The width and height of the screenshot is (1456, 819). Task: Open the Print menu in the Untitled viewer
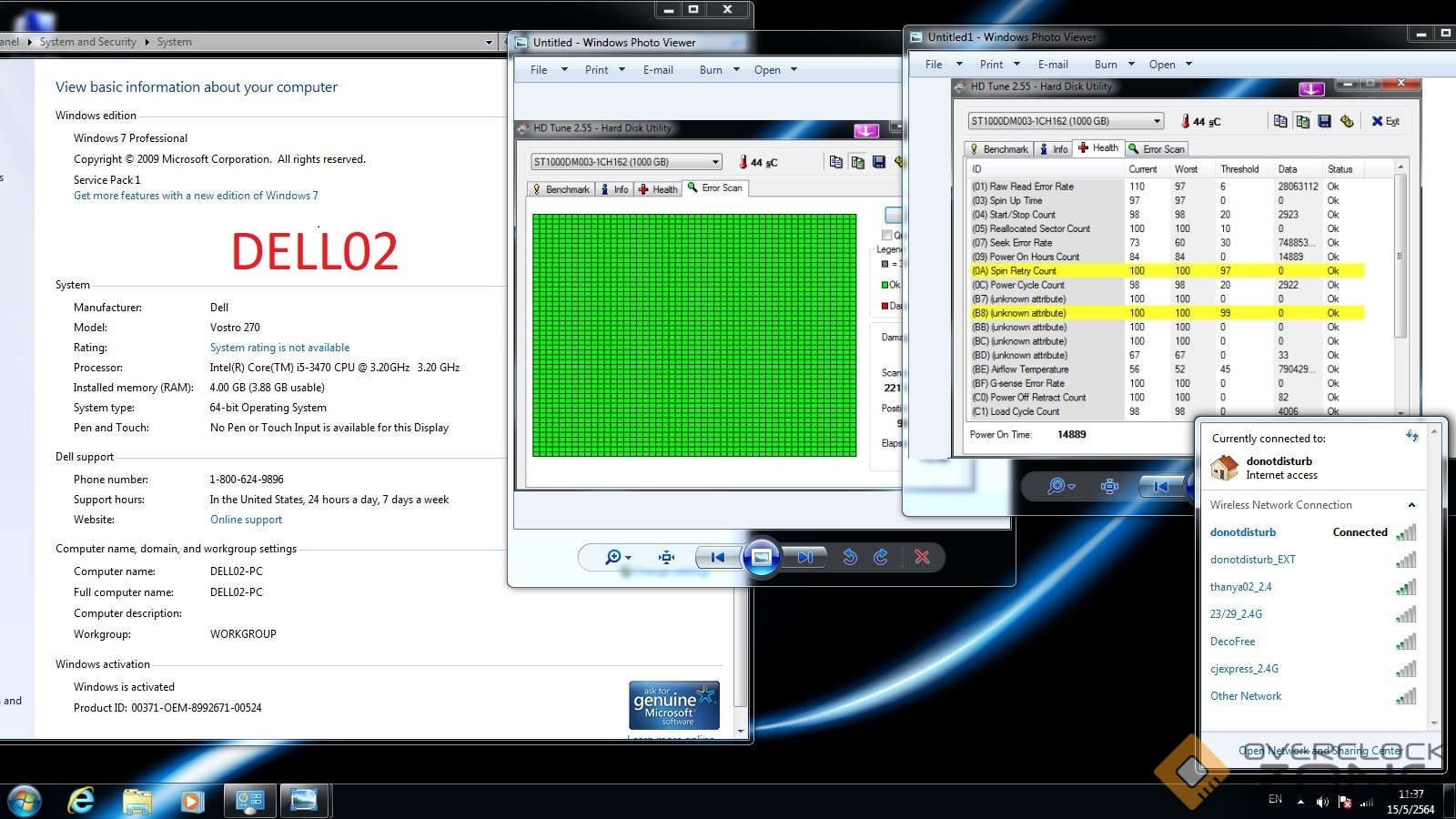point(604,70)
